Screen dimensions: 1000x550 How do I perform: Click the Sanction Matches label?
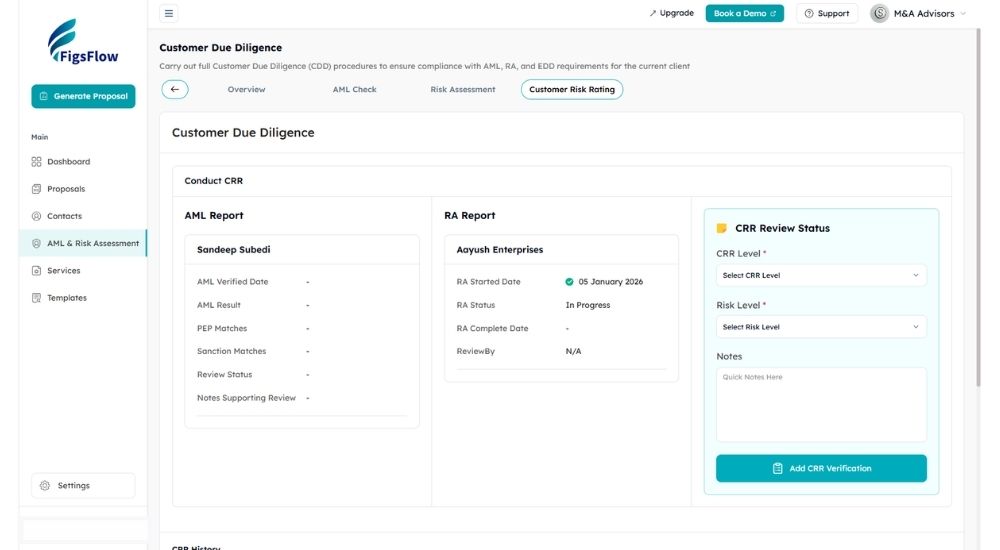tap(231, 352)
